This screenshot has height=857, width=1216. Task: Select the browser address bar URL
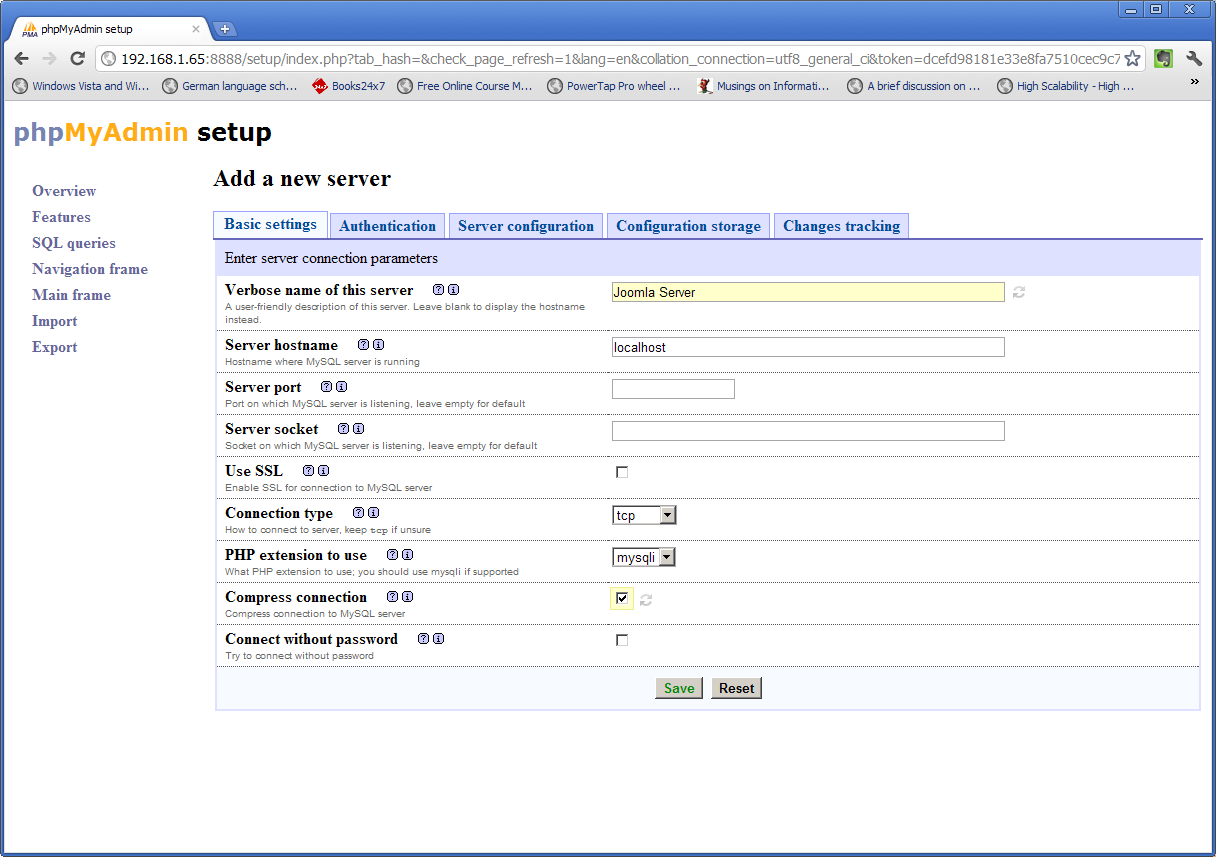pos(620,59)
